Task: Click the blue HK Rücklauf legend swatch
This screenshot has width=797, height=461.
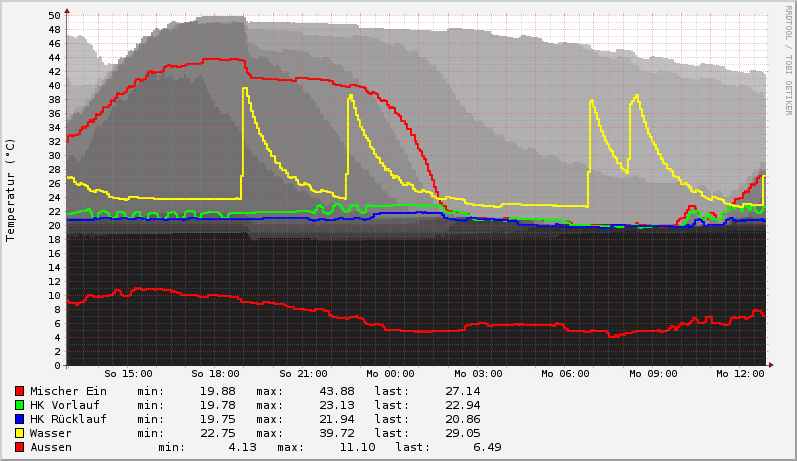Action: pyautogui.click(x=20, y=419)
